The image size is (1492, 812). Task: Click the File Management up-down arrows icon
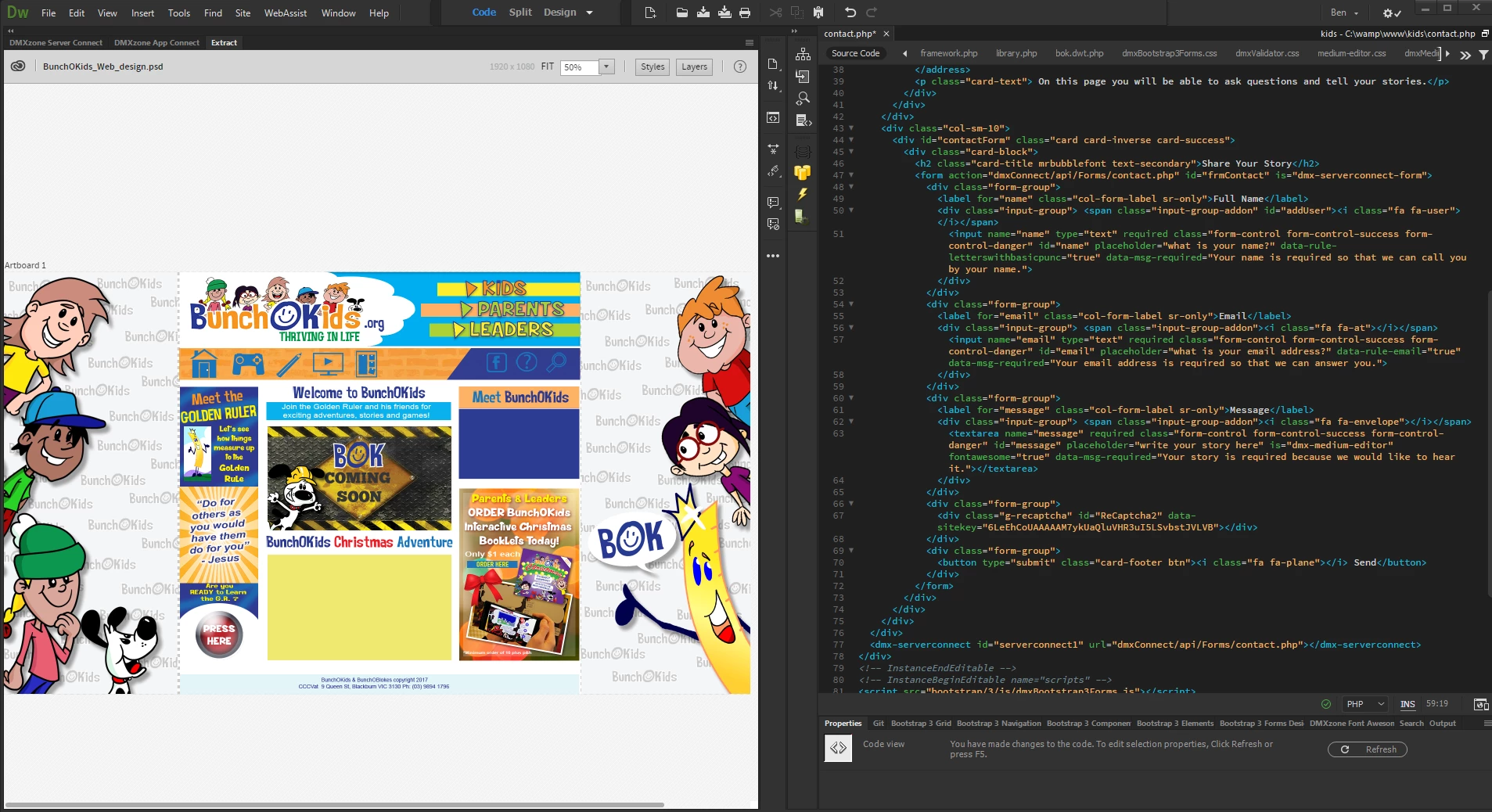773,86
